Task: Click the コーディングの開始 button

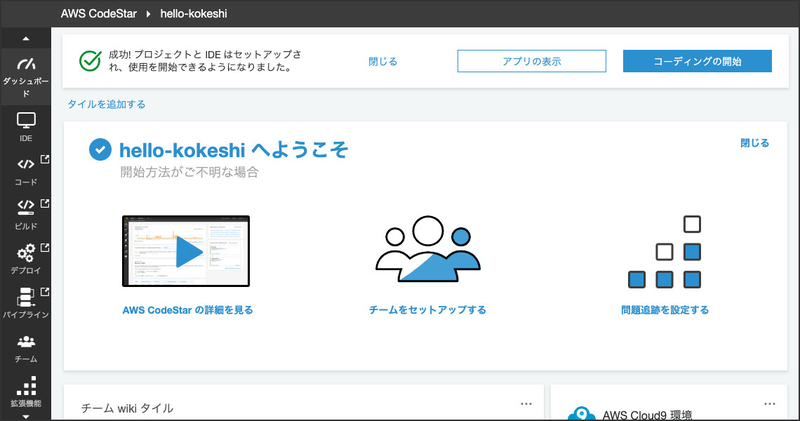Action: [697, 61]
